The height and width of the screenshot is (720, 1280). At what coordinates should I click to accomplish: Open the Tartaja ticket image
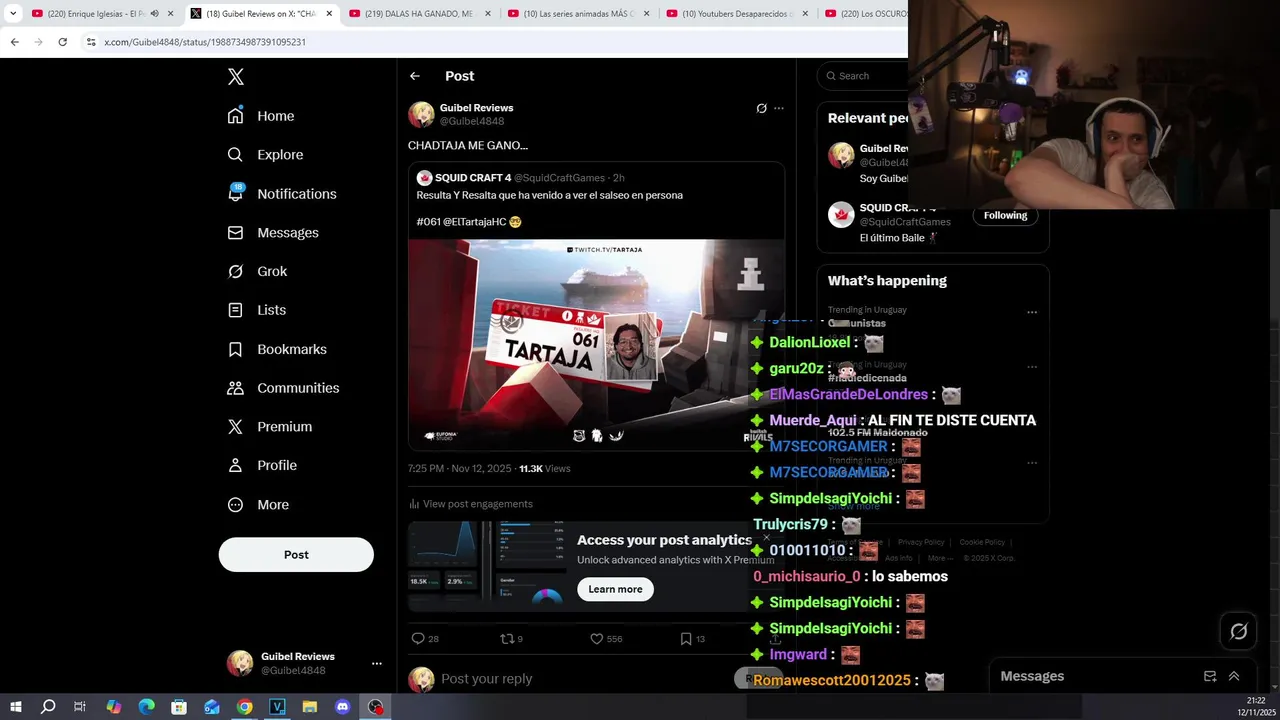[x=596, y=344]
